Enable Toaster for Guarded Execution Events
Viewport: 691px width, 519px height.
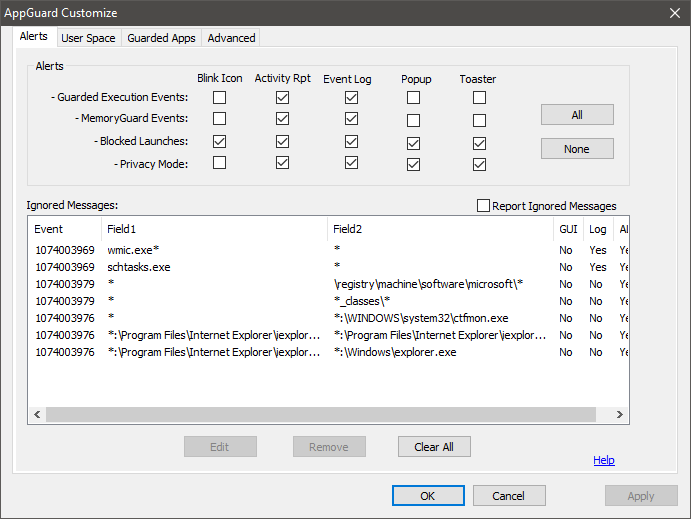pos(479,97)
